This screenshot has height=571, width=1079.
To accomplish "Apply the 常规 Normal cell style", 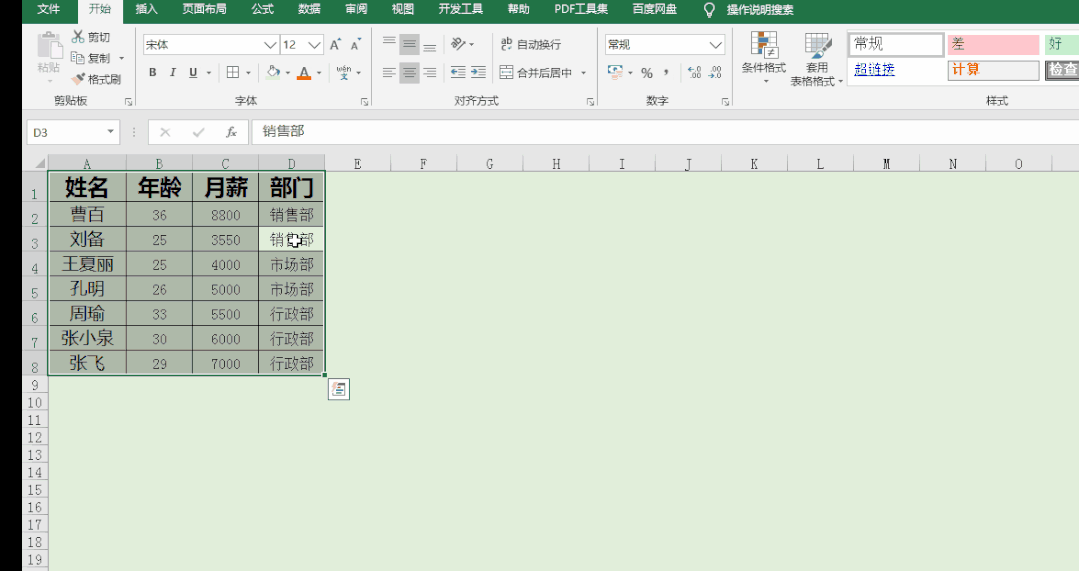I will (895, 45).
